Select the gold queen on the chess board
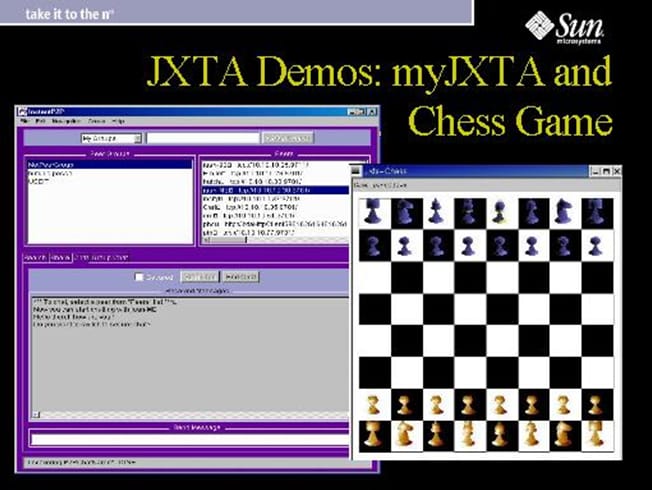 coord(468,435)
